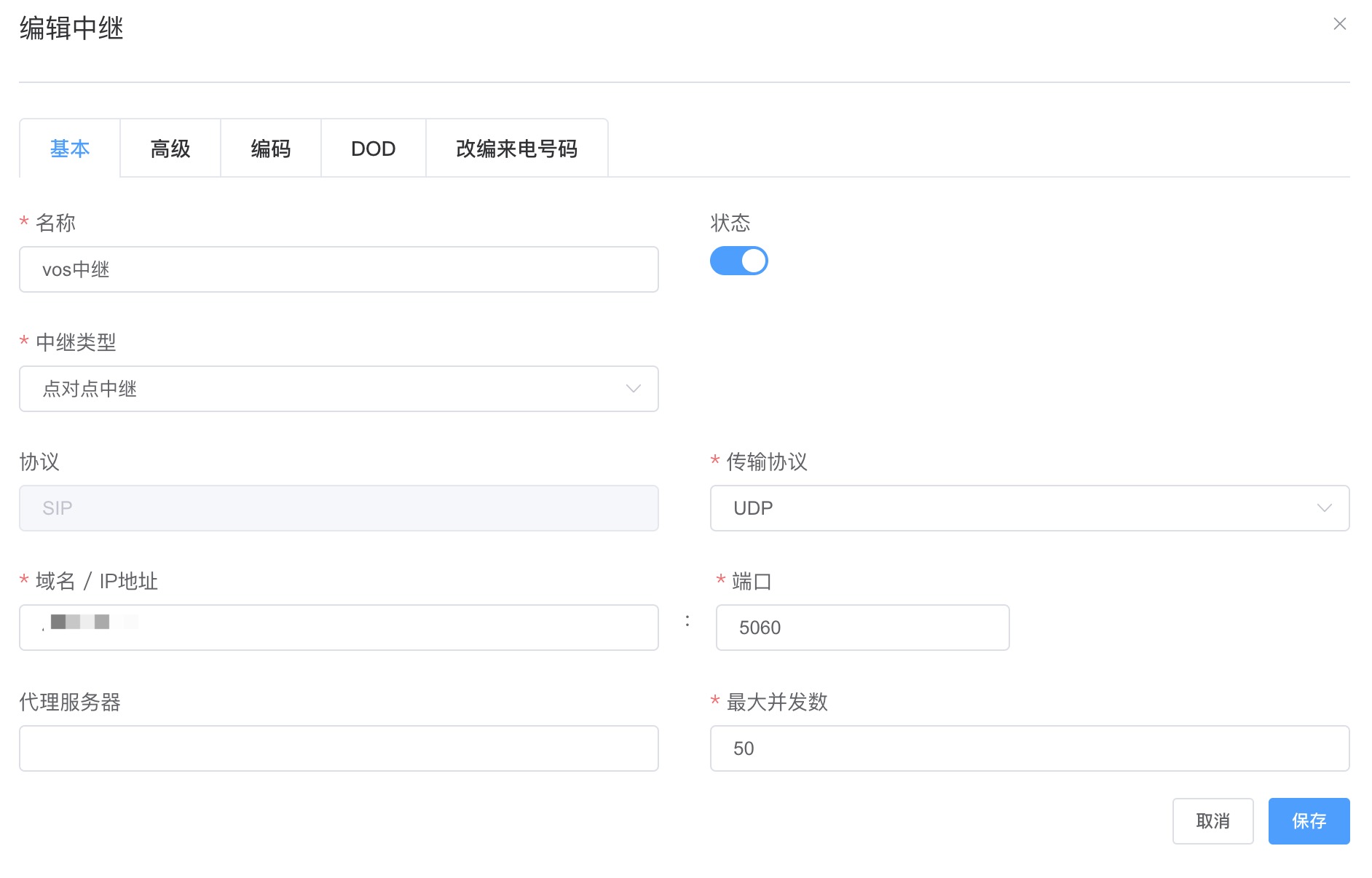Close the 编辑中继 dialog
The width and height of the screenshot is (1372, 878).
pos(1339,23)
